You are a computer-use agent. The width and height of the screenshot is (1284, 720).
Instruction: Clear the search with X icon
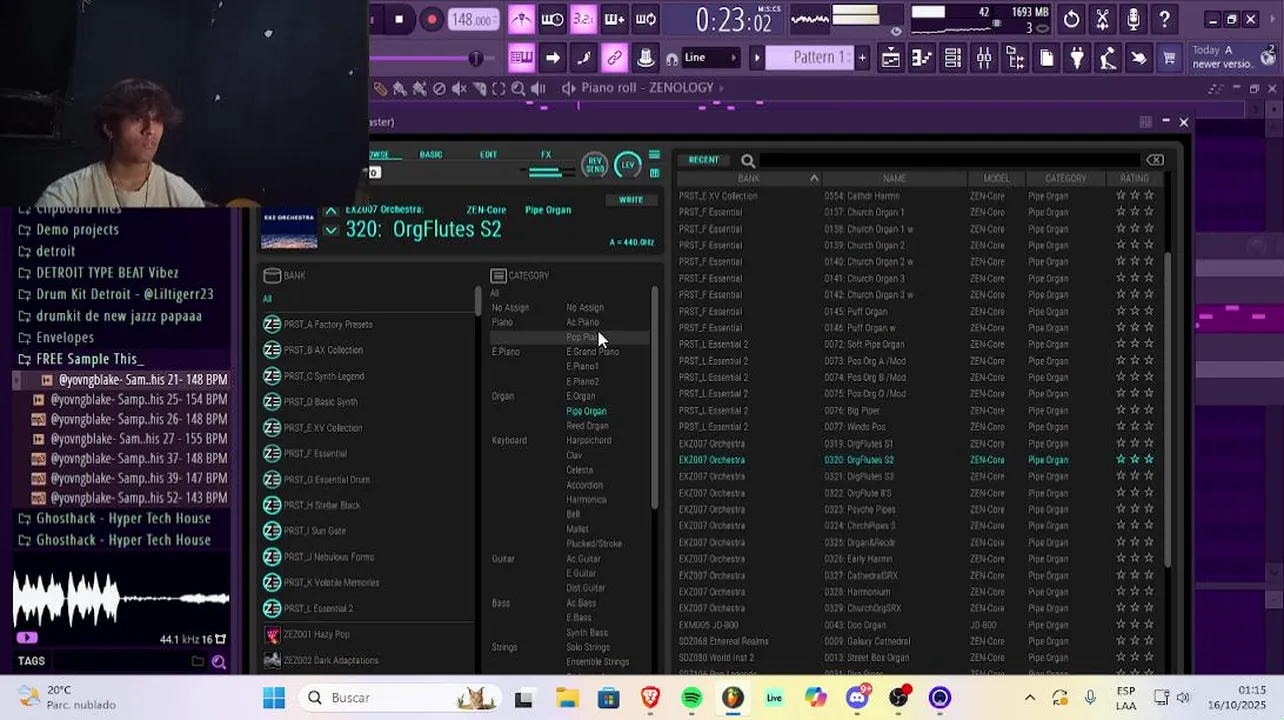pyautogui.click(x=1155, y=160)
